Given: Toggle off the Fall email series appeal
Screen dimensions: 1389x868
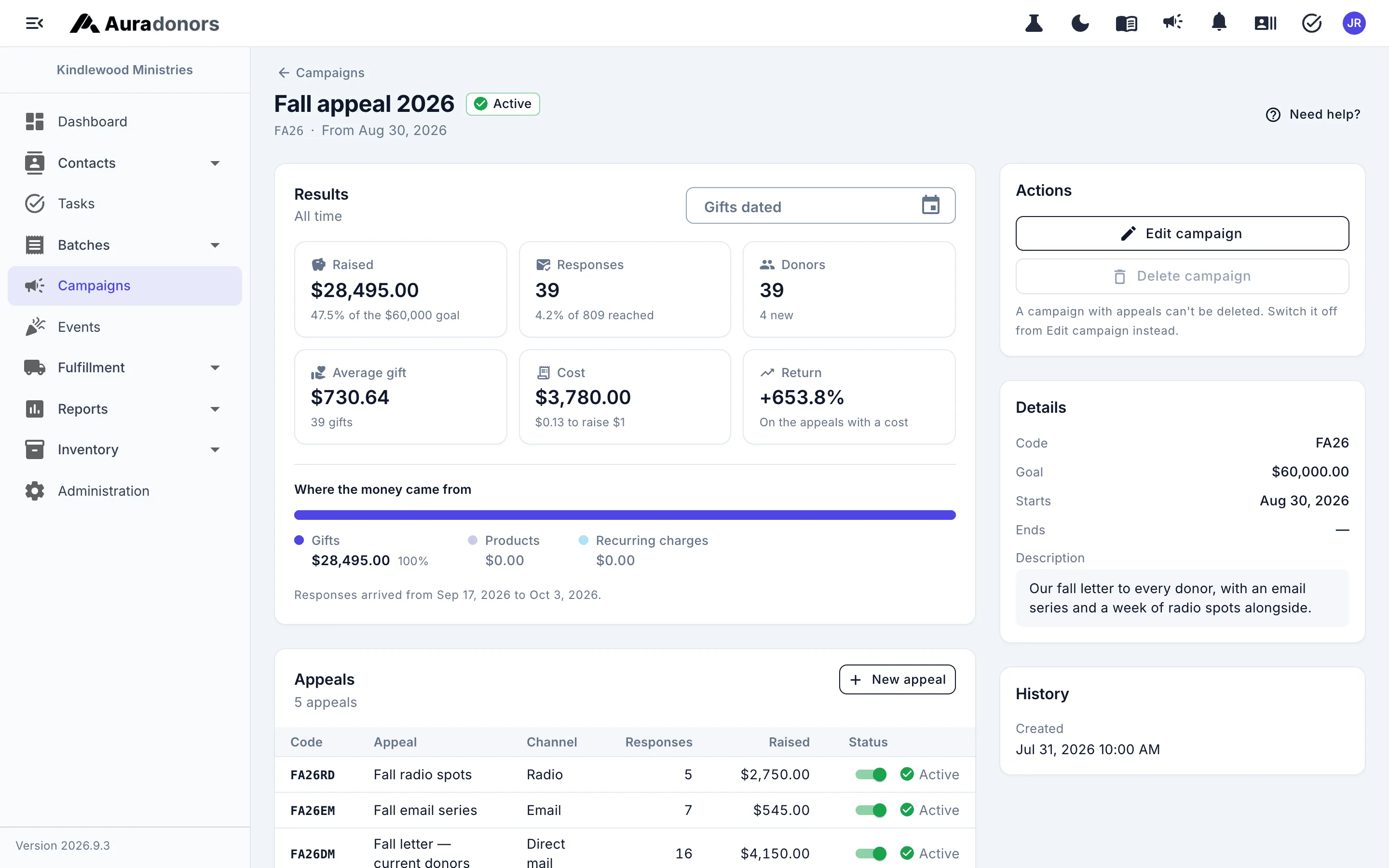Looking at the screenshot, I should point(871,810).
